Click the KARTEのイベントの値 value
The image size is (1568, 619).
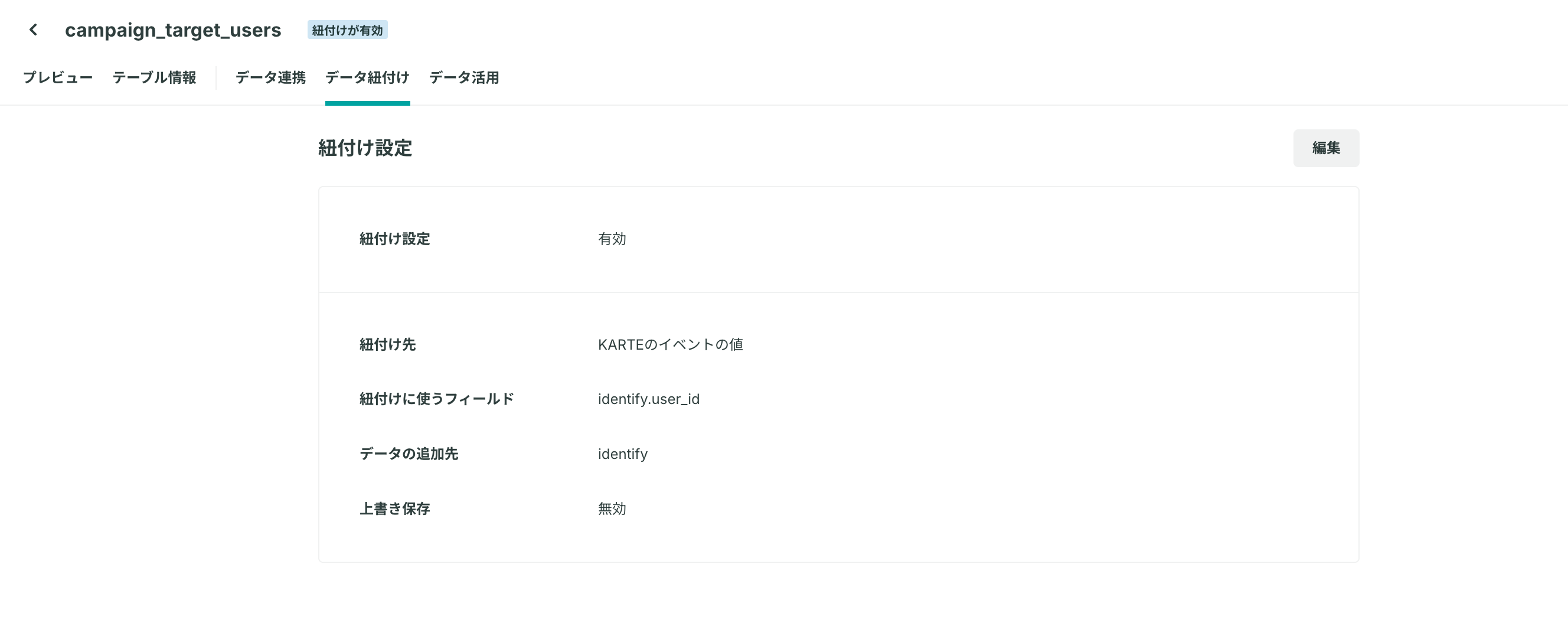pos(670,345)
